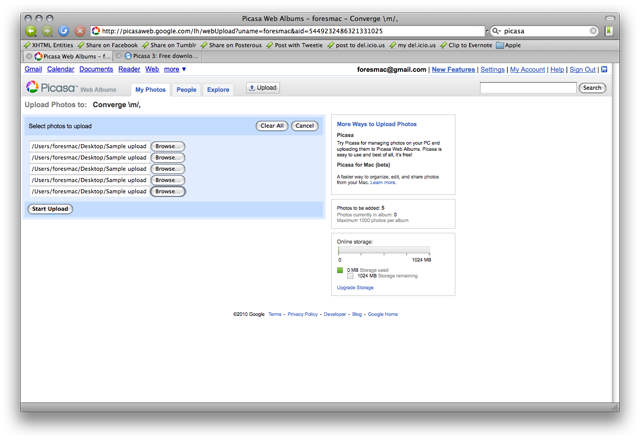Click the online storage usage bar
The width and height of the screenshot is (640, 440).
[384, 250]
